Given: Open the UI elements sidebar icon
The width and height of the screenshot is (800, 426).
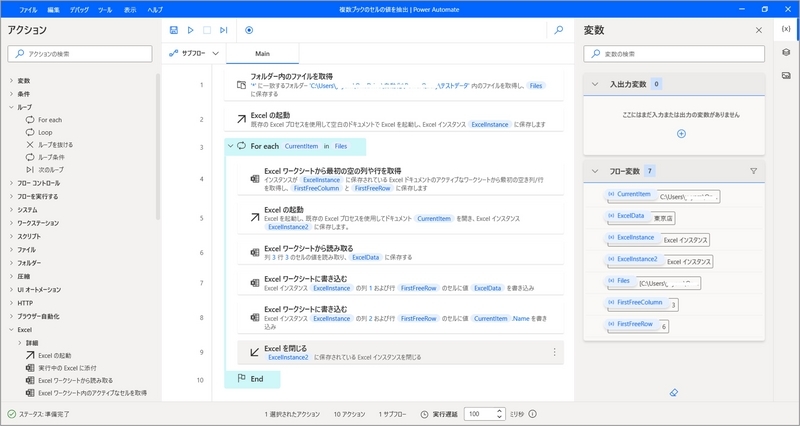Looking at the screenshot, I should click(786, 52).
